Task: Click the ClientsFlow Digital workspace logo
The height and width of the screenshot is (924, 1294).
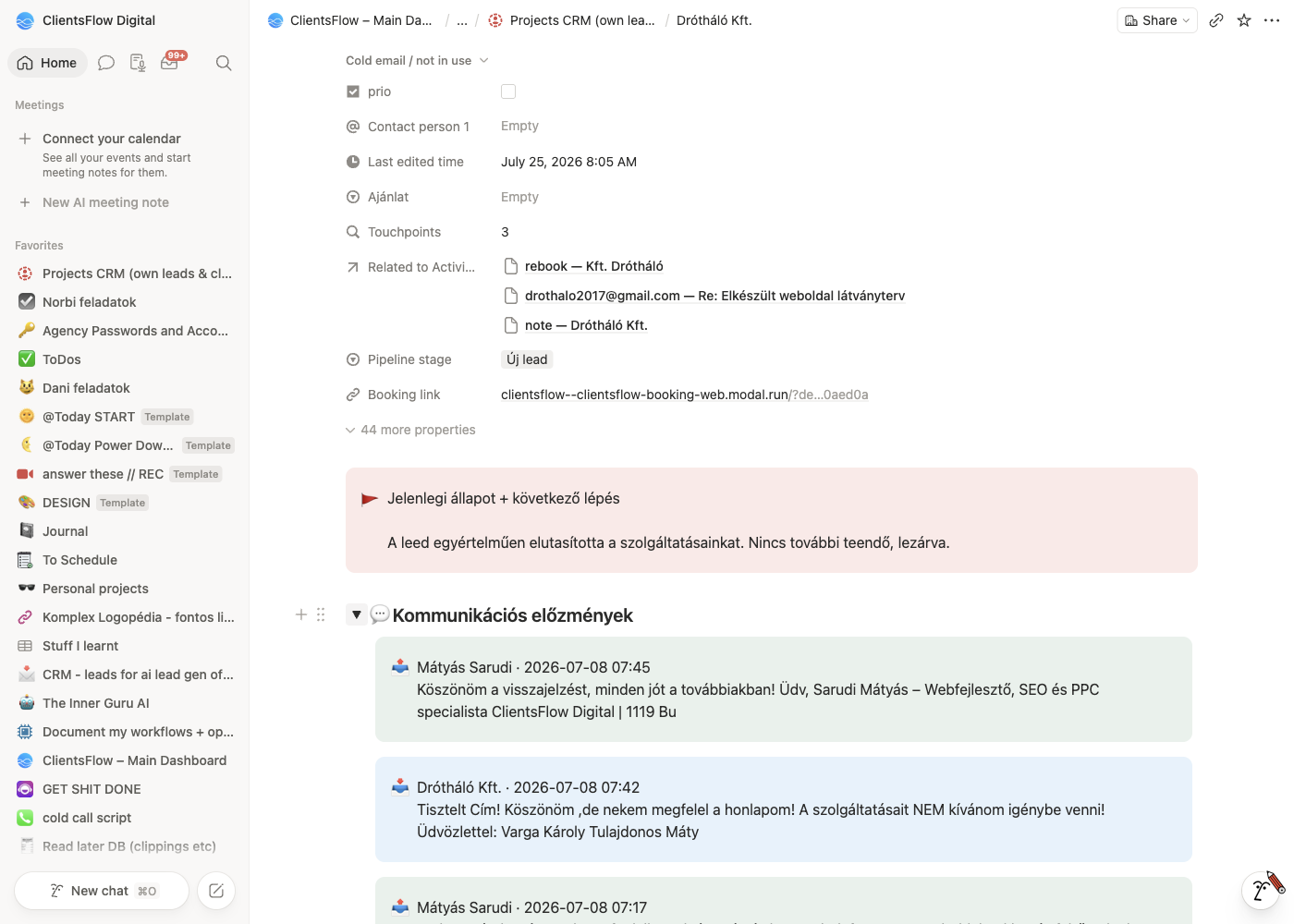Action: (25, 20)
